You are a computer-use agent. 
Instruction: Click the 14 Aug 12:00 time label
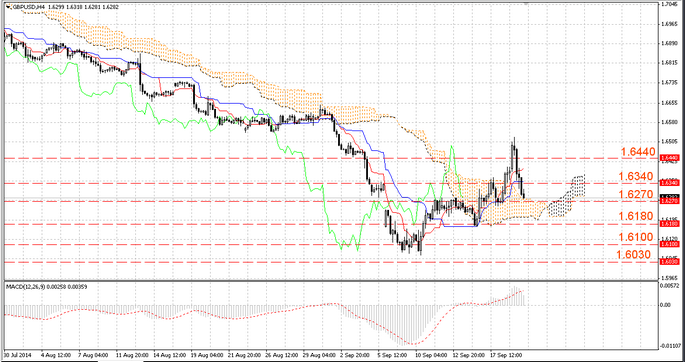[169, 354]
